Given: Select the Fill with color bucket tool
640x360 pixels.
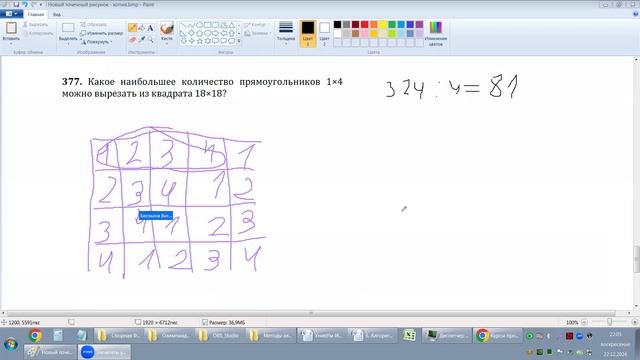Looking at the screenshot, I should click(141, 28).
